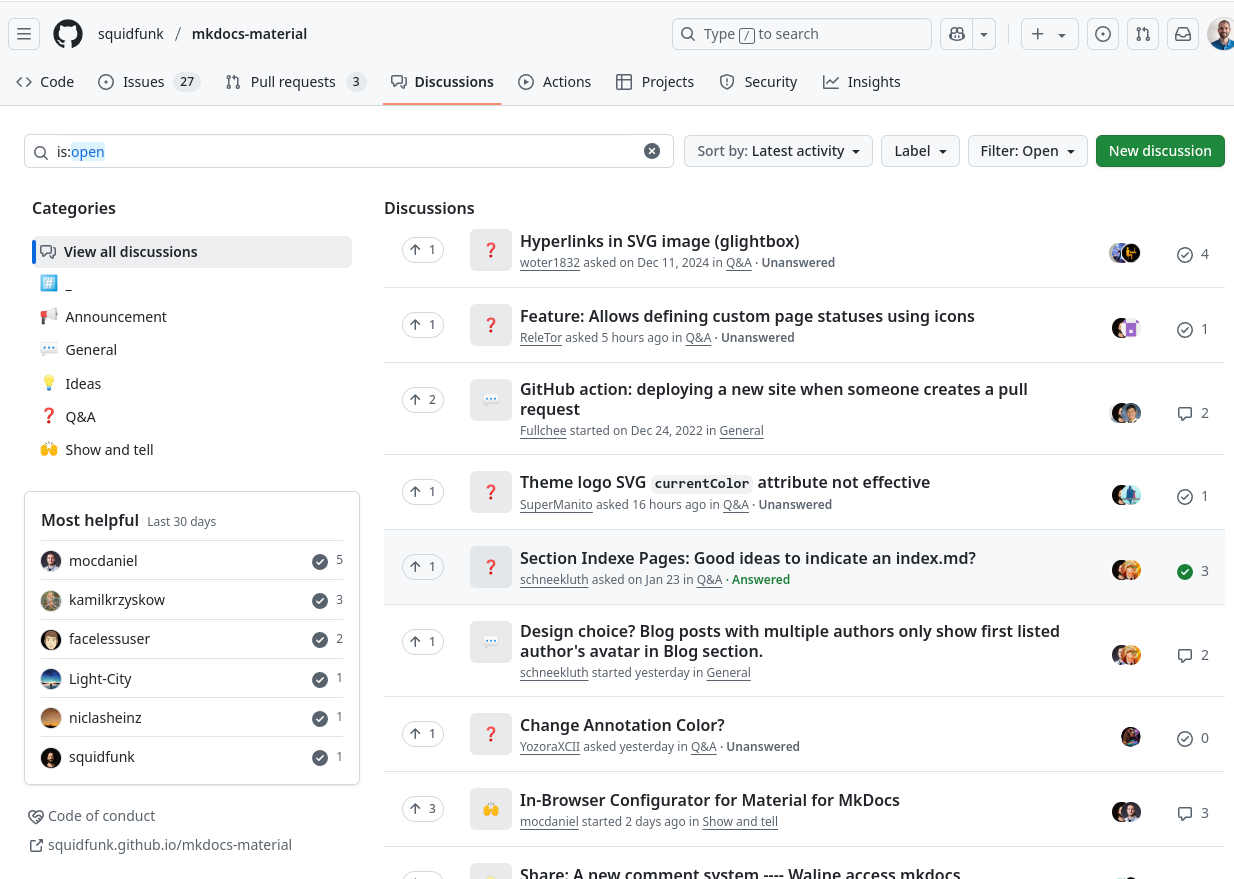The width and height of the screenshot is (1234, 879).
Task: Open Light-City helpful user profile
Action: (100, 679)
